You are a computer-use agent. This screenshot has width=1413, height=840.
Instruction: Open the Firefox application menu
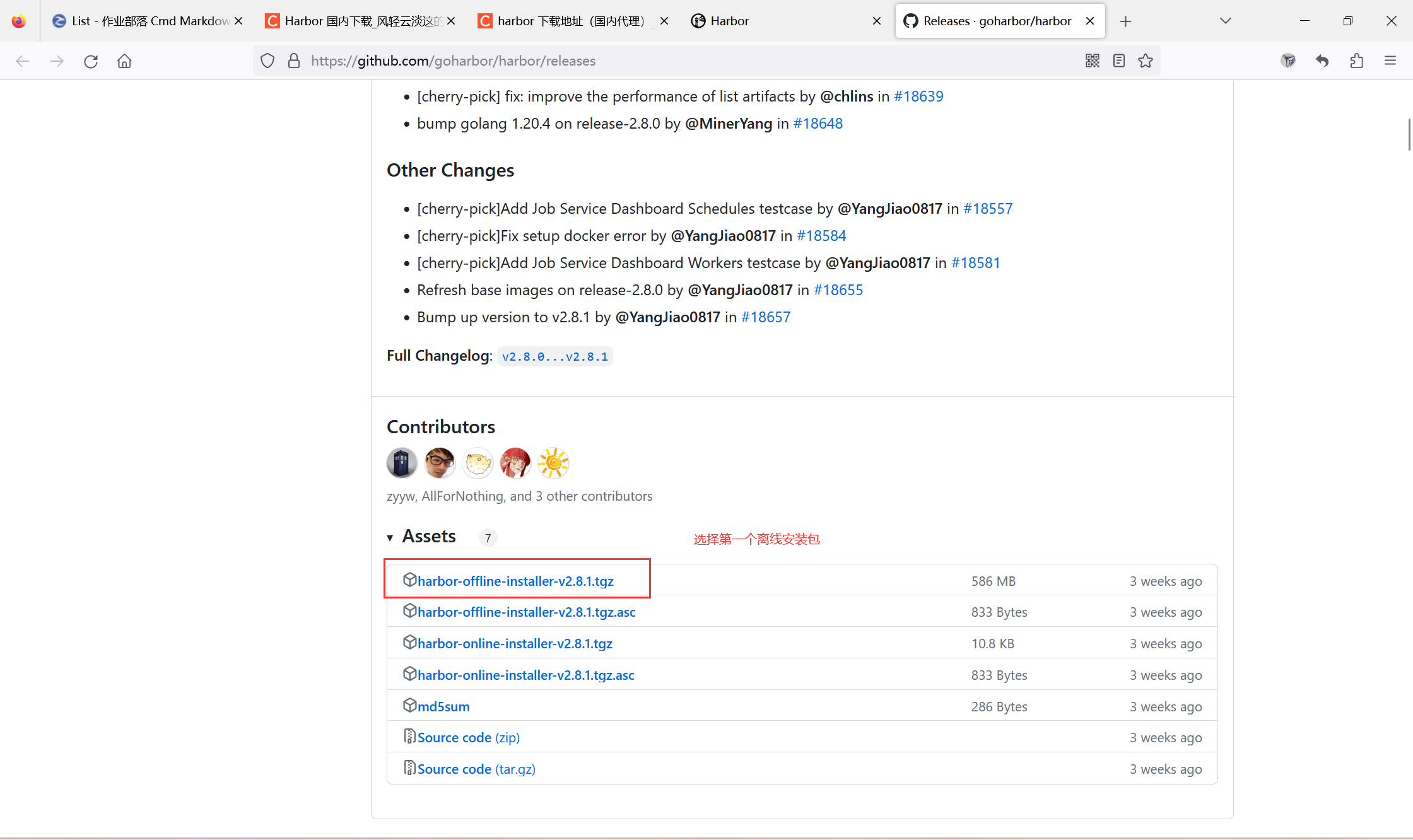1390,61
